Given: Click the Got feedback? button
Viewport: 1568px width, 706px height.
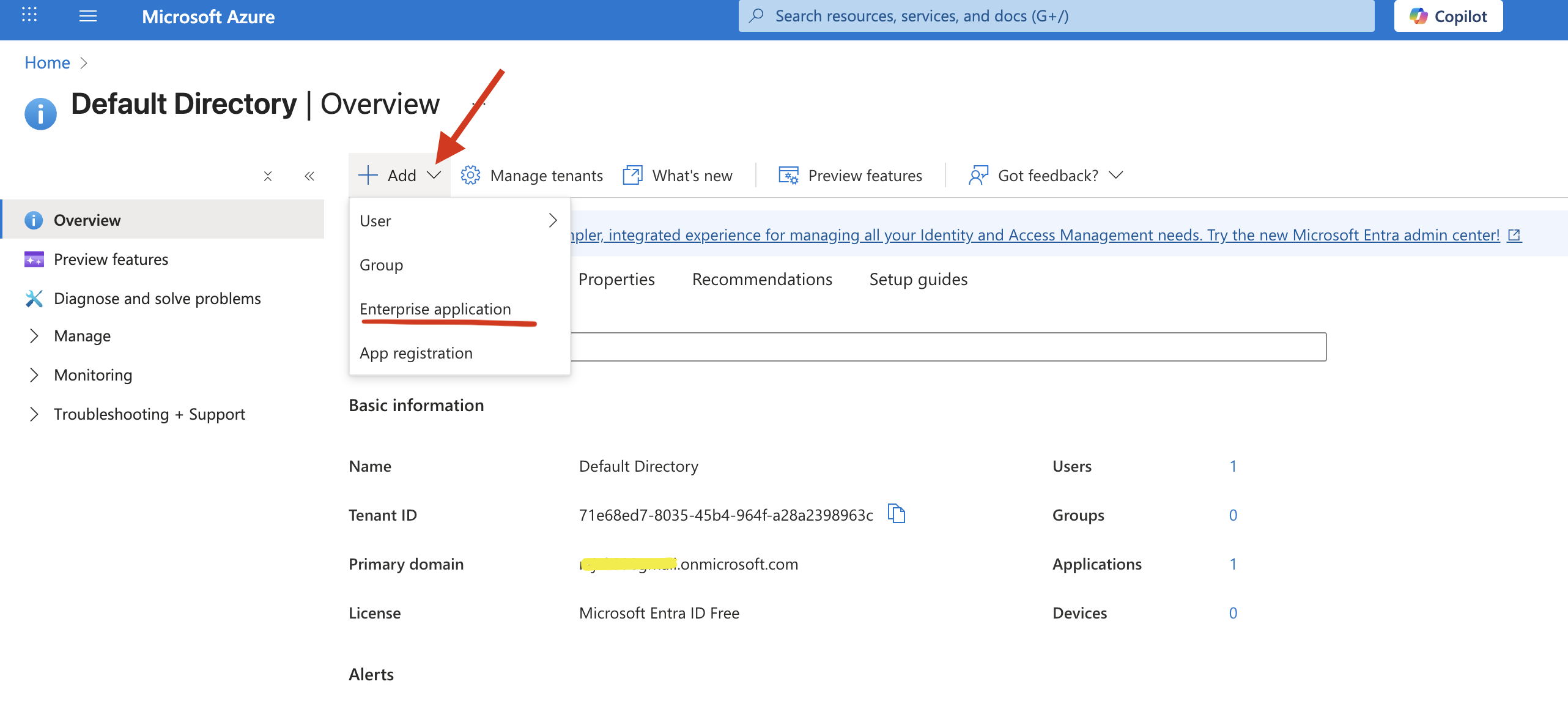Looking at the screenshot, I should pos(1046,175).
